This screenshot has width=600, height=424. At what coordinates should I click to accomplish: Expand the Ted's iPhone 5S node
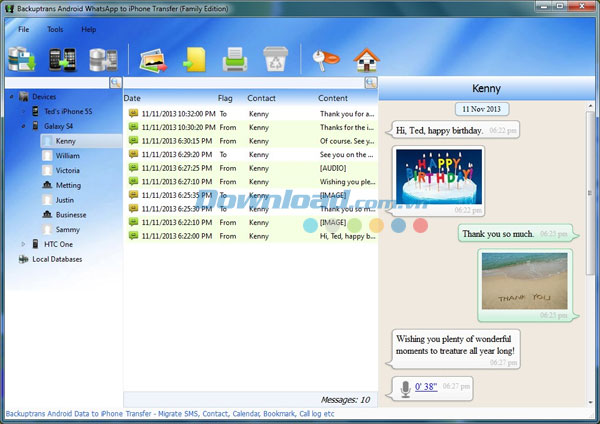point(23,111)
